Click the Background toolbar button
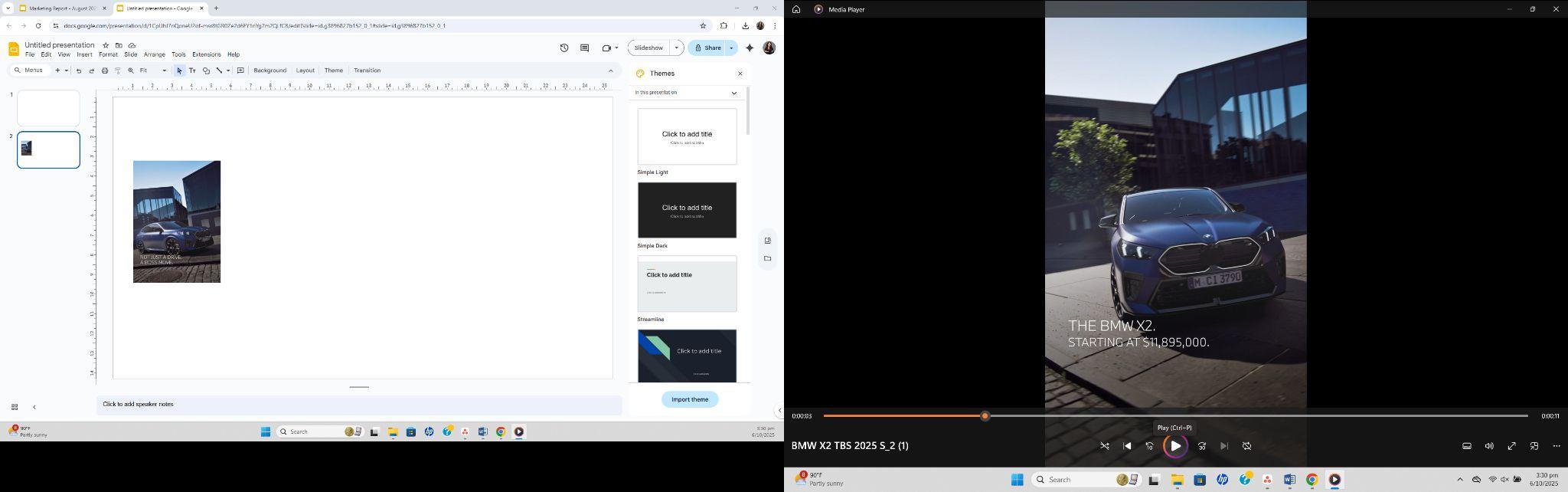 (270, 71)
